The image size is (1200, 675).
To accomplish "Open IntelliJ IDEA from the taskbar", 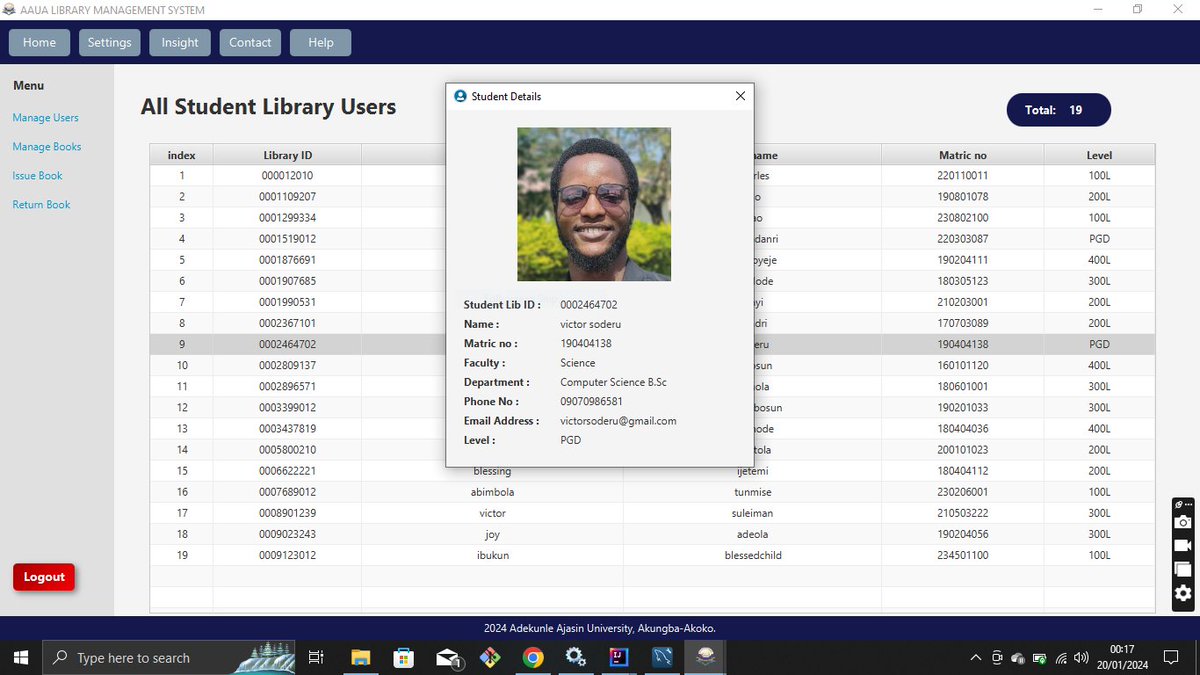I will point(619,657).
